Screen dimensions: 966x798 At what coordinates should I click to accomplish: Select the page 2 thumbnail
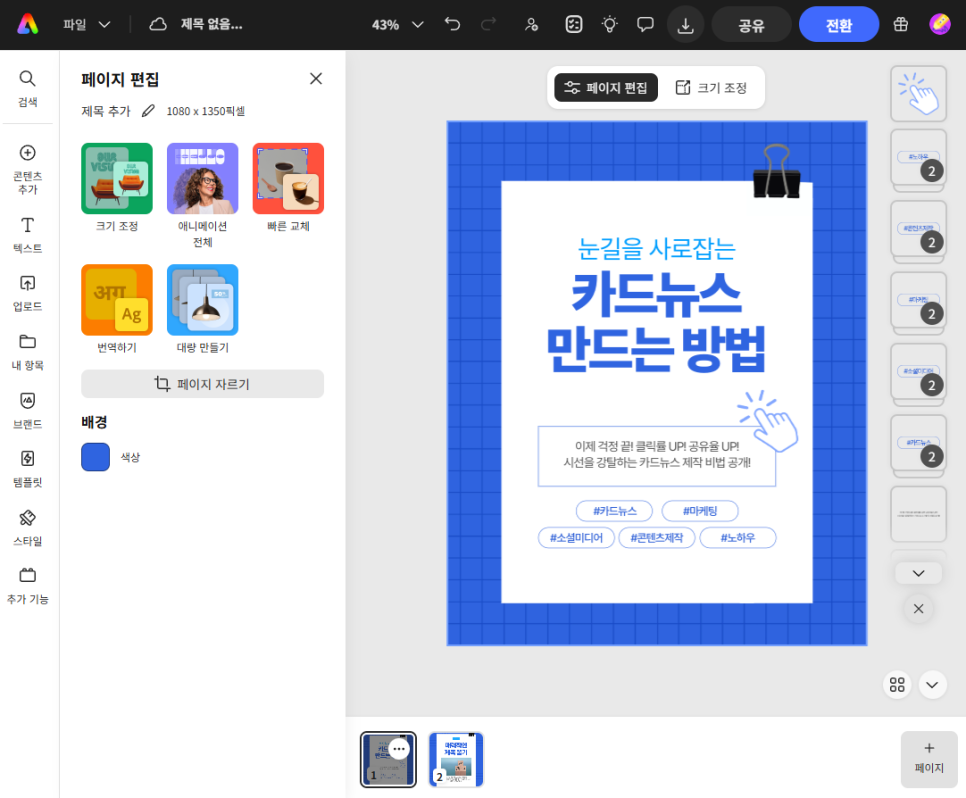456,759
